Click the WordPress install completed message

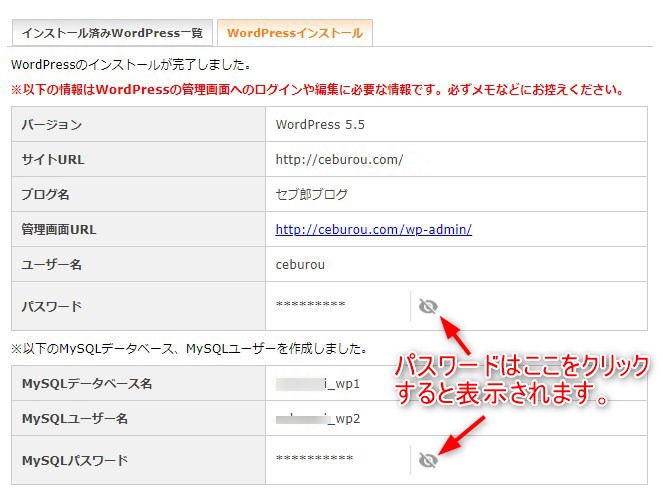click(131, 65)
